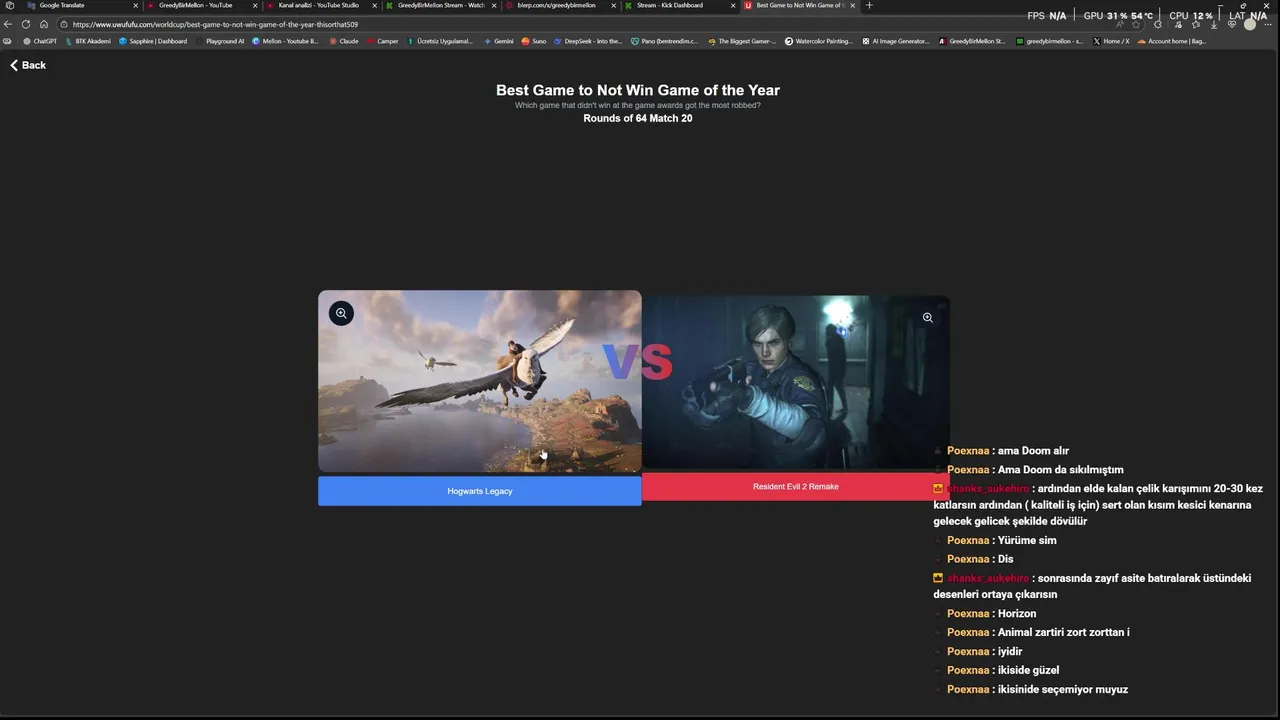
Task: Open the BTK Akademi bookmark
Action: (88, 41)
